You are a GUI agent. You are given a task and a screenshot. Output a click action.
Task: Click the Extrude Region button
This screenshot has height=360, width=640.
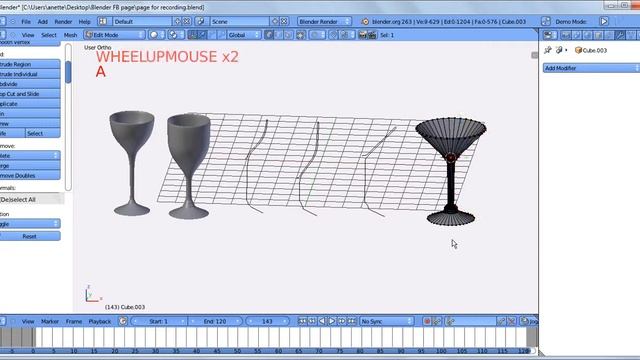(x=30, y=64)
